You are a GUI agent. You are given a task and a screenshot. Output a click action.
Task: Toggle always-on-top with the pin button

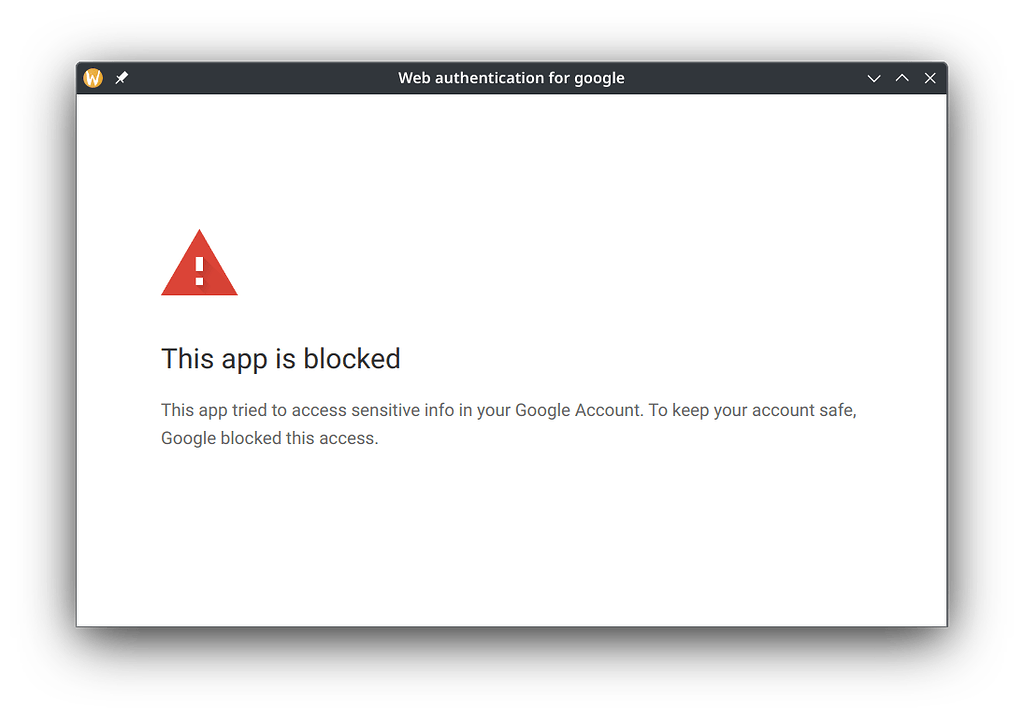coord(122,77)
